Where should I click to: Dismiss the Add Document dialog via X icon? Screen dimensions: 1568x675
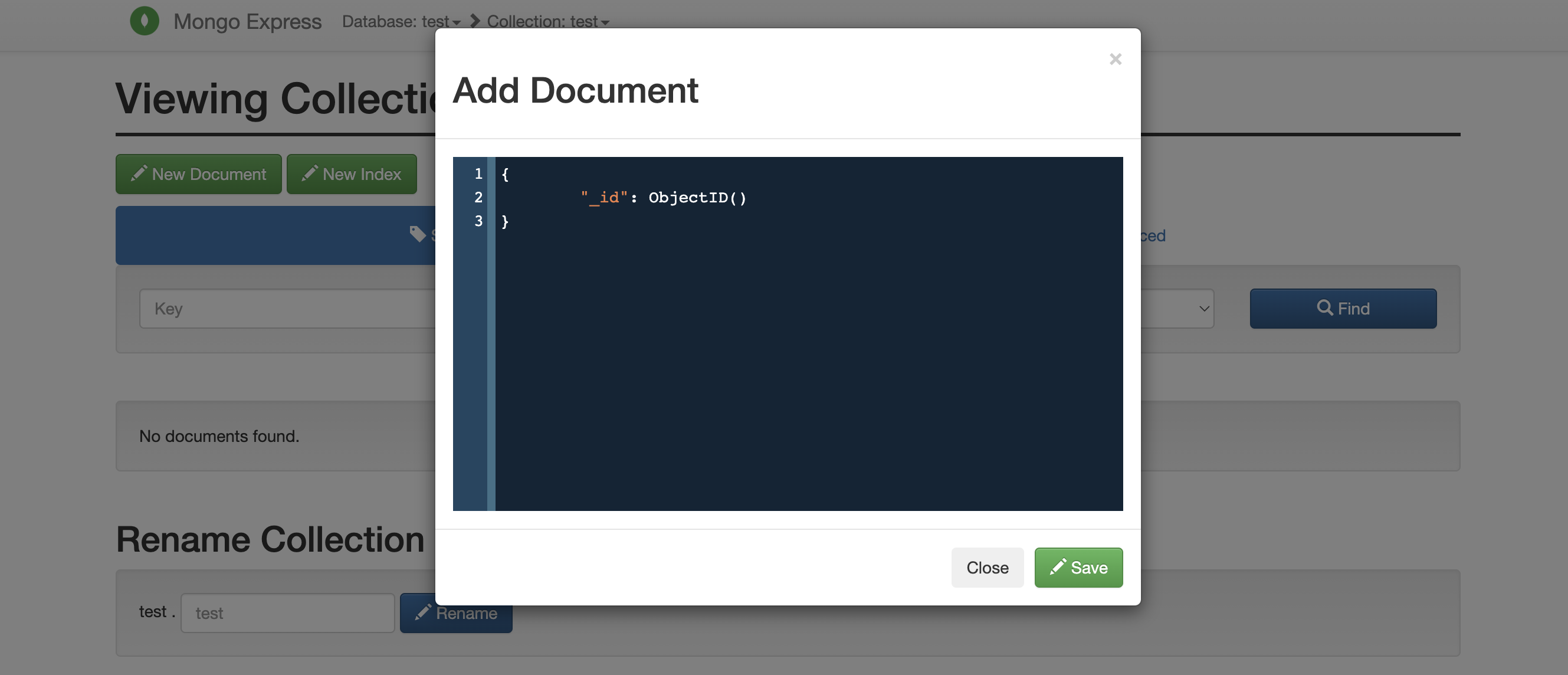pyautogui.click(x=1114, y=58)
